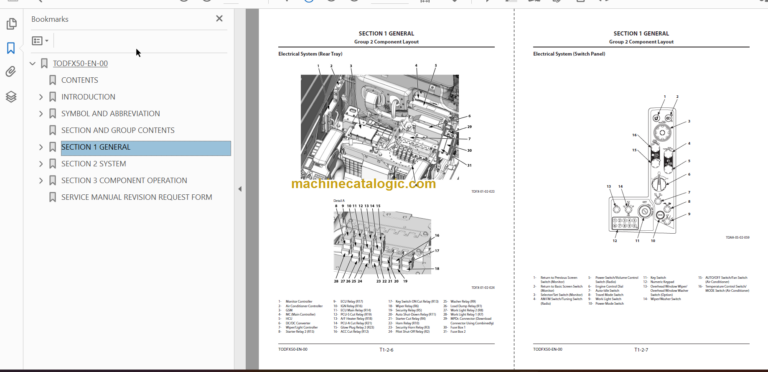Image resolution: width=768 pixels, height=372 pixels.
Task: Click 'Group 2 Component Layout' on page T1-2-6
Action: [386, 42]
